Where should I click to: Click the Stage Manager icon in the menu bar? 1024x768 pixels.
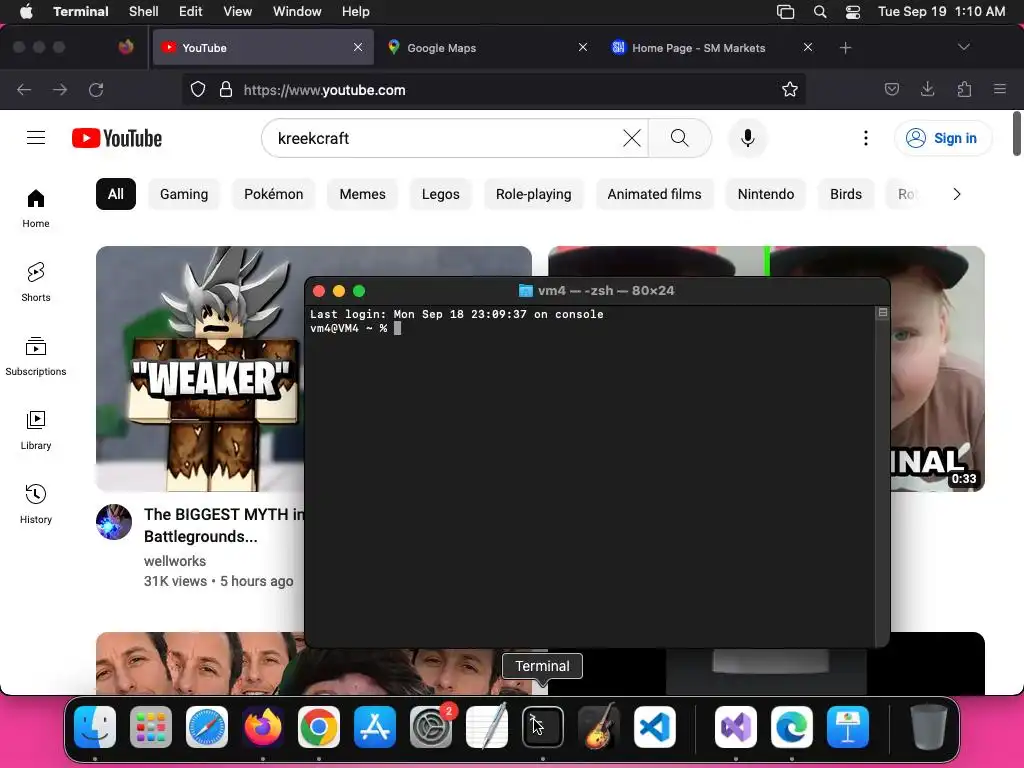coord(786,11)
